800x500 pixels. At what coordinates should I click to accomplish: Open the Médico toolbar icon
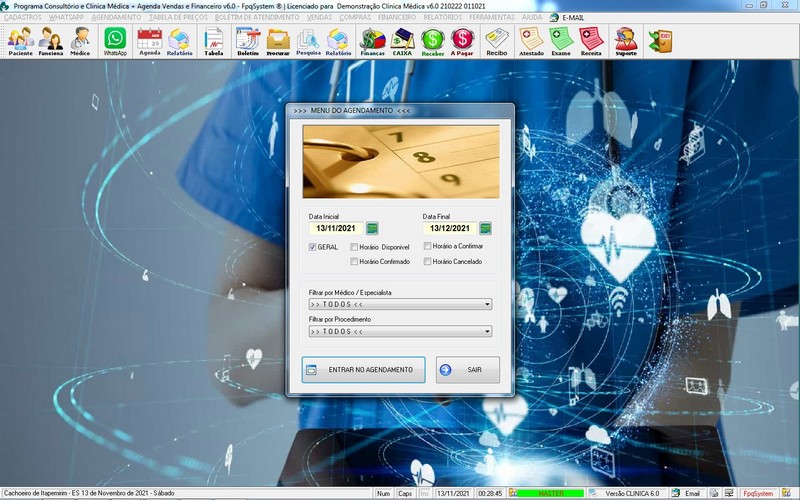point(80,41)
